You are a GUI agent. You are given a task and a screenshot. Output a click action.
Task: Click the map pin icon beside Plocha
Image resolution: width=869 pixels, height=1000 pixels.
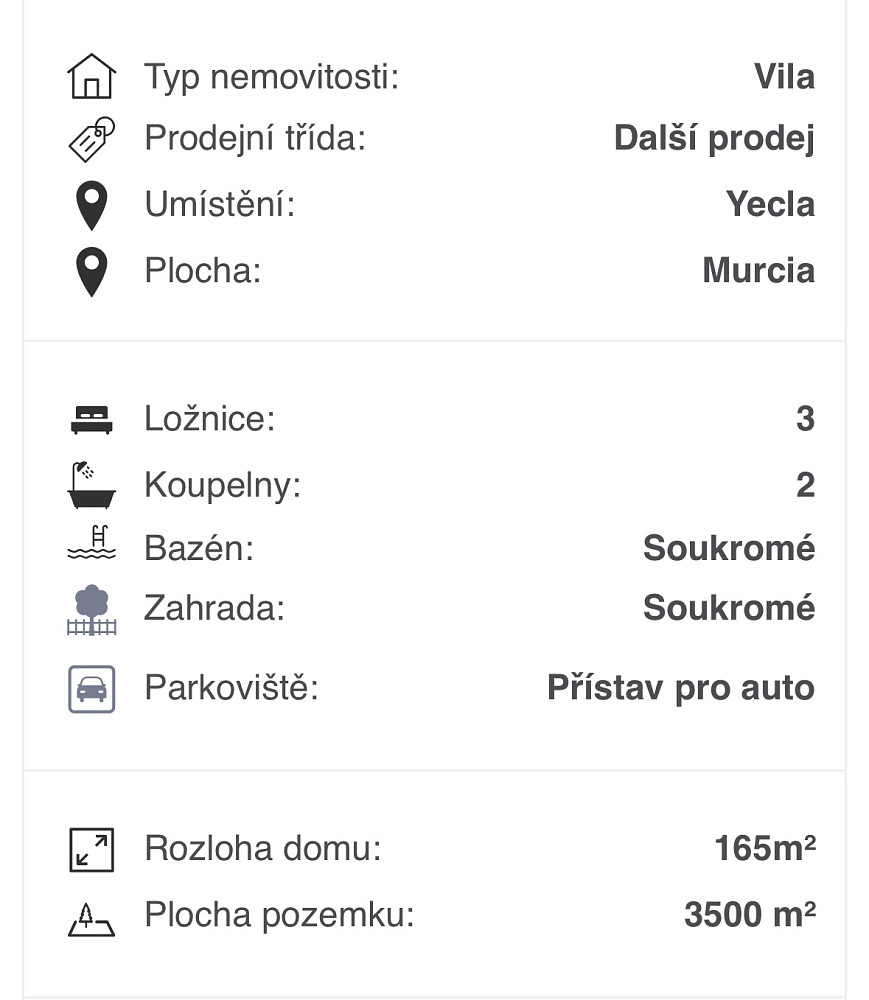click(x=92, y=272)
